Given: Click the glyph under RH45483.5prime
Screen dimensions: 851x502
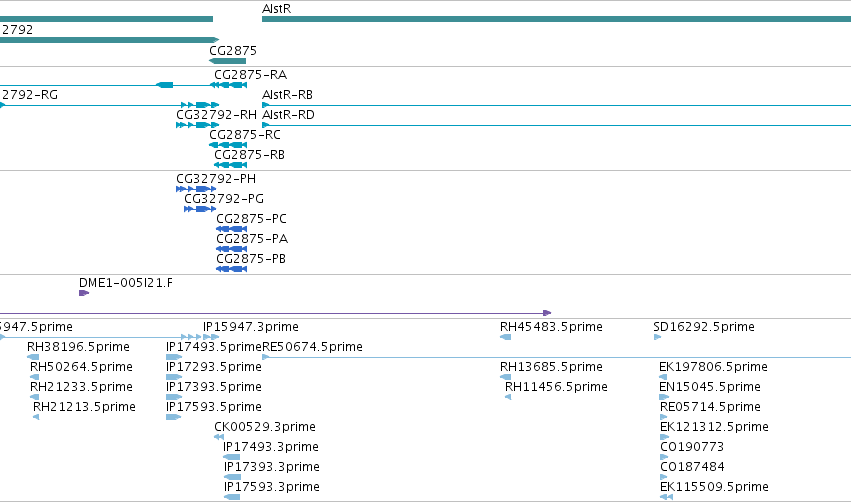Looking at the screenshot, I should (x=505, y=337).
